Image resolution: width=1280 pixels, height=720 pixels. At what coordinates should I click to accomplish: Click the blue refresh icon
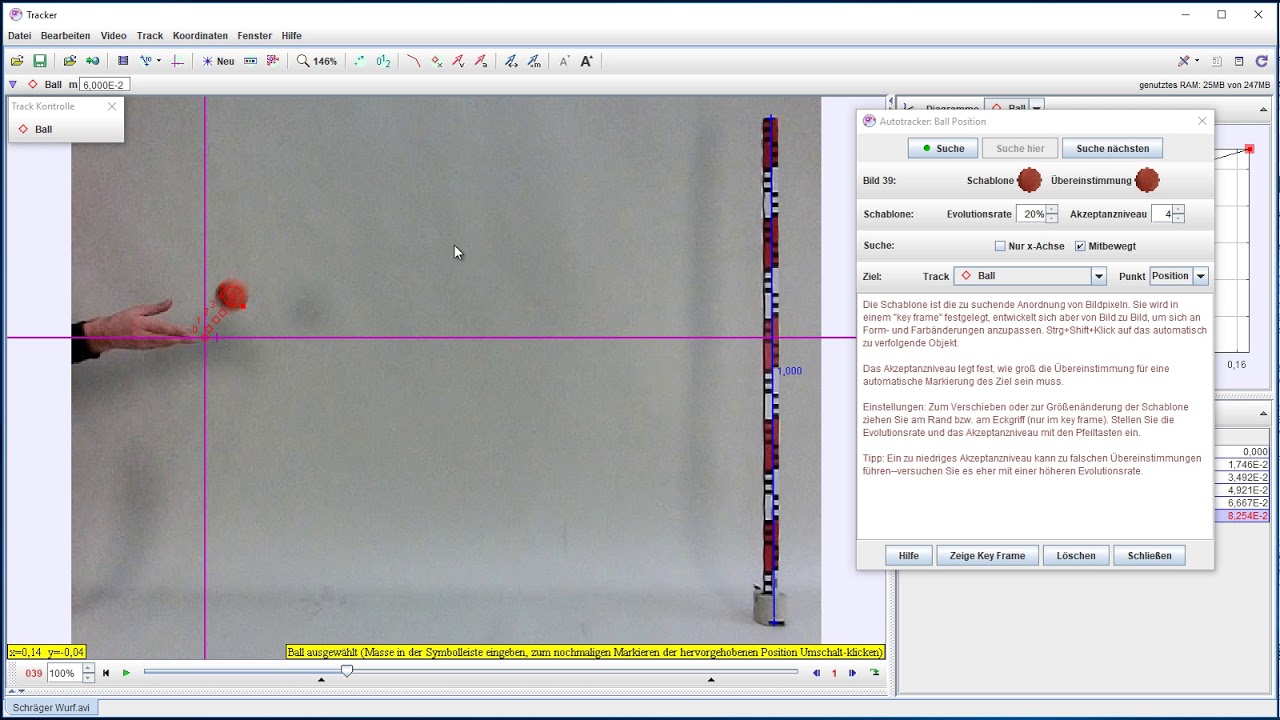click(x=1262, y=61)
